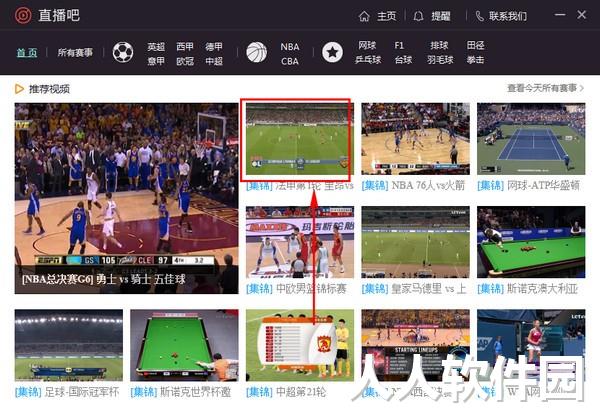The height and width of the screenshot is (412, 600).
Task: Click the 提醒 bell icon
Action: coord(418,16)
